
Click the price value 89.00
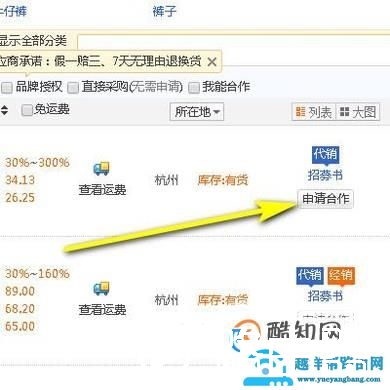(x=20, y=291)
